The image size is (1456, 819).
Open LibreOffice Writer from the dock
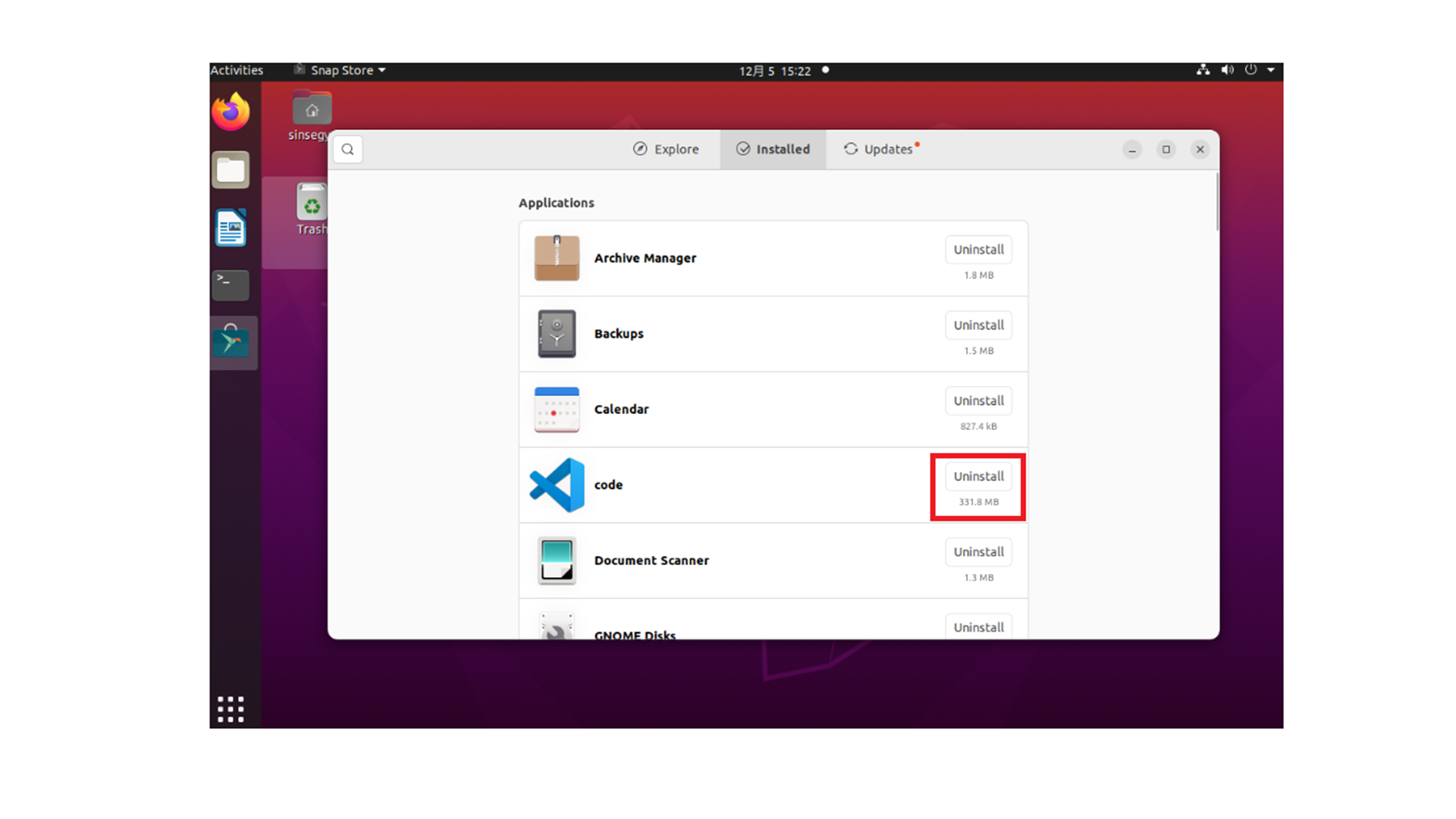pyautogui.click(x=231, y=227)
